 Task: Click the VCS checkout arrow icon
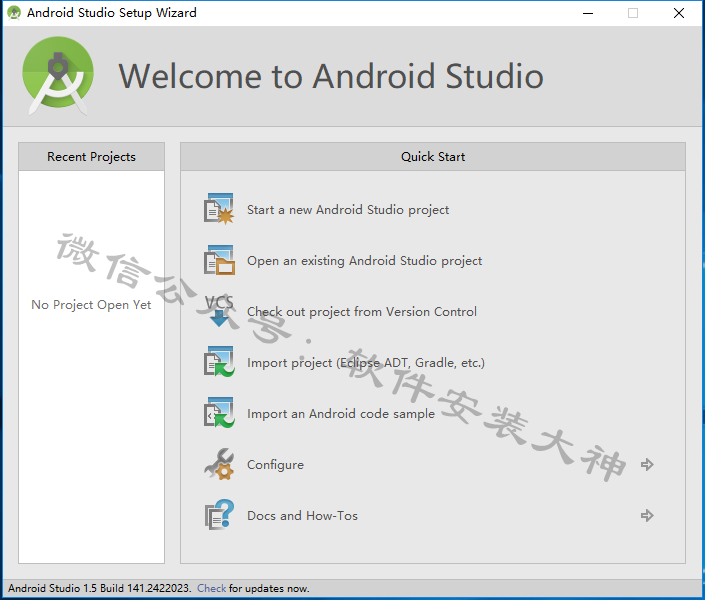point(219,311)
